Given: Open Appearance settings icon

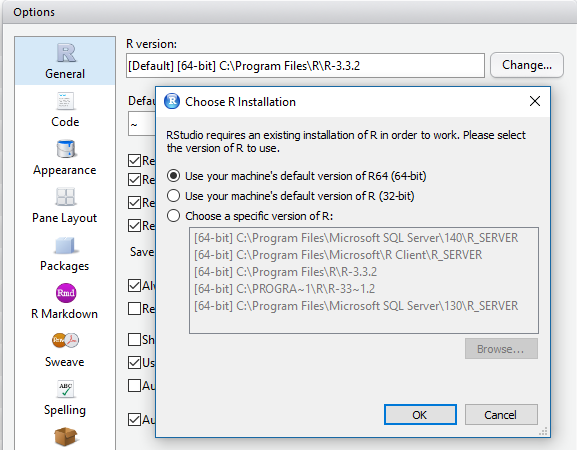Looking at the screenshot, I should point(66,149).
